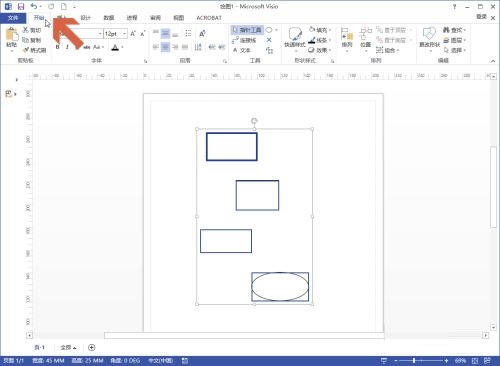Open the 12pt font size dropdown

124,34
